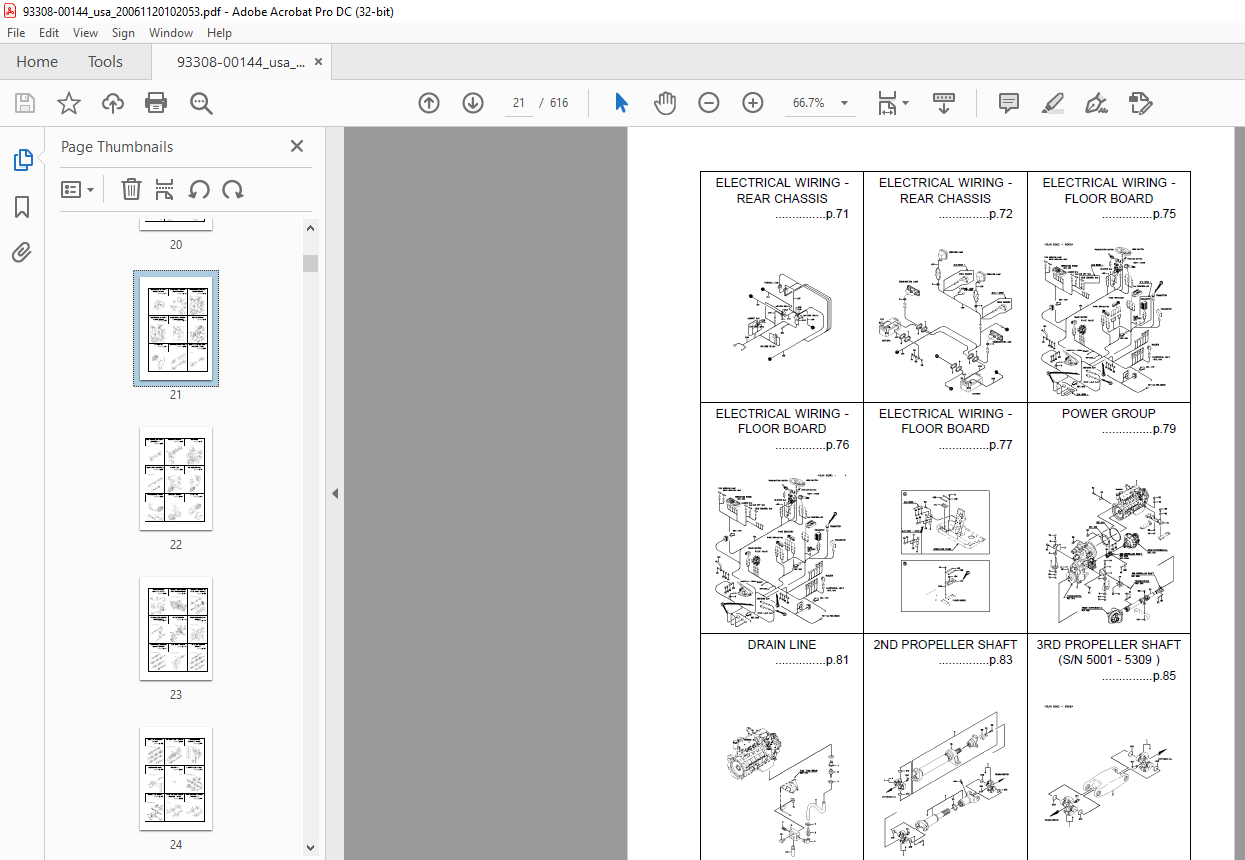Open the Edit menu
1245x860 pixels.
click(x=49, y=33)
